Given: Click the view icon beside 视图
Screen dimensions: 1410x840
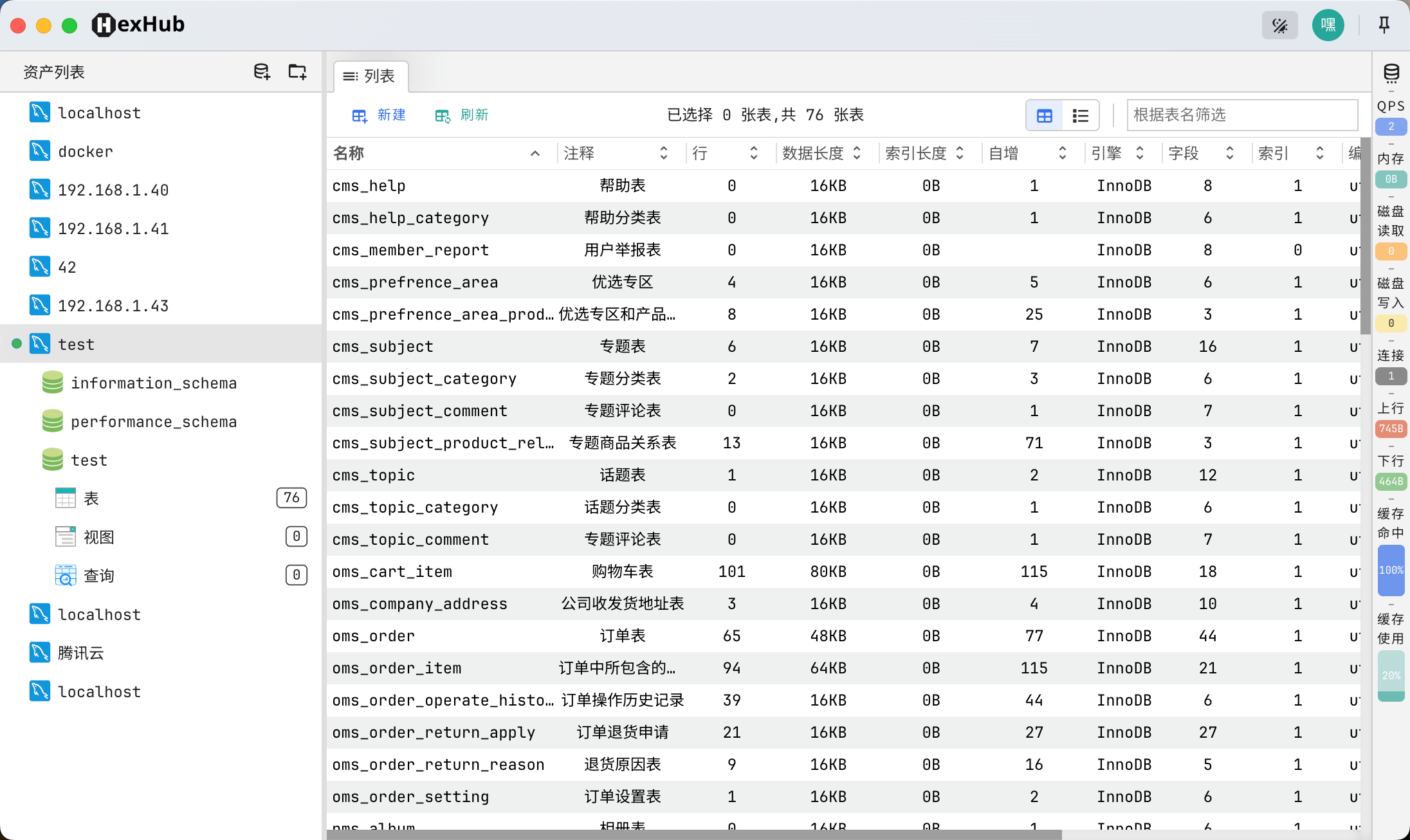Looking at the screenshot, I should tap(65, 536).
